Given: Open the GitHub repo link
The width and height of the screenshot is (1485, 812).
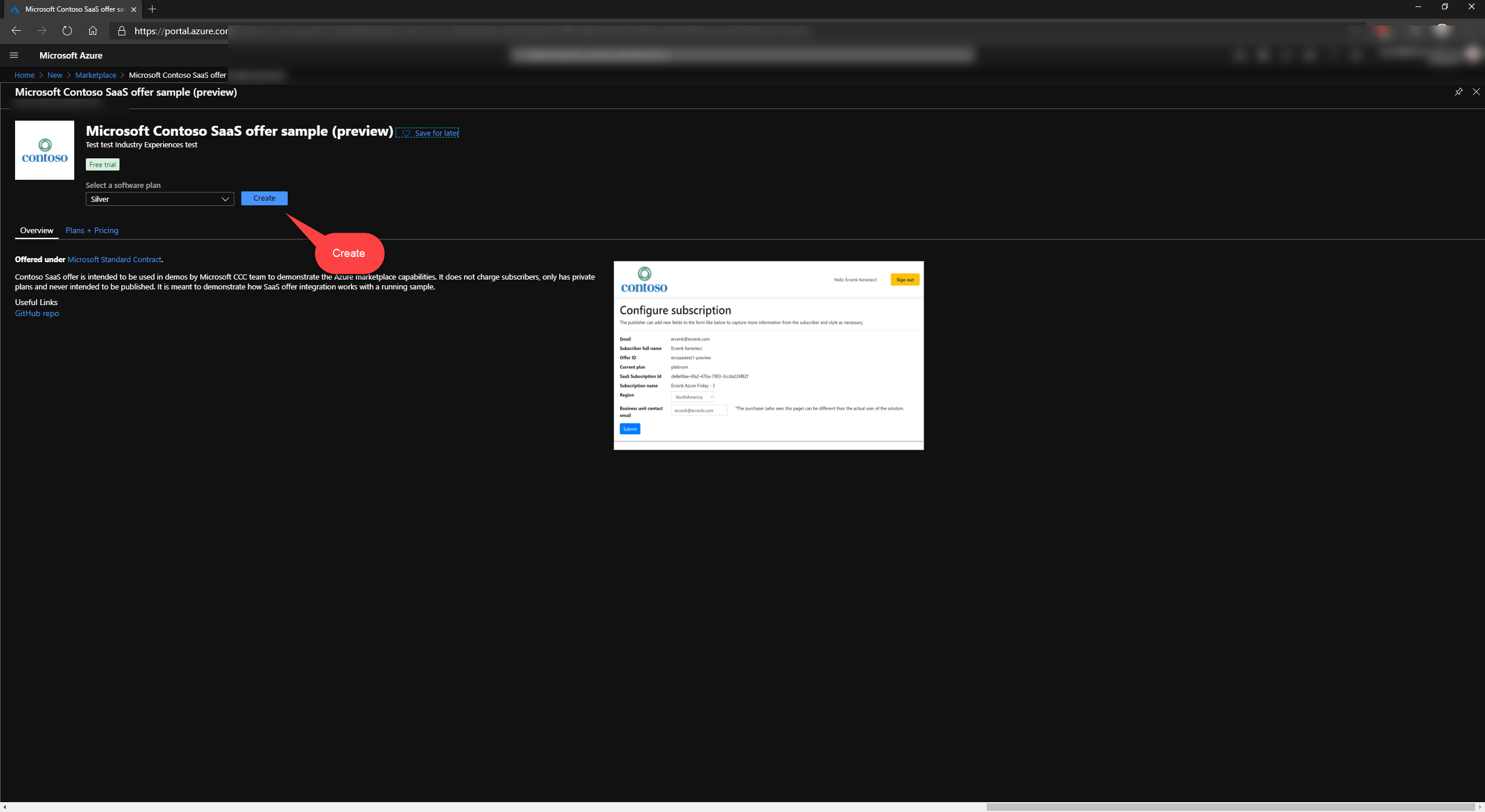Looking at the screenshot, I should (x=37, y=313).
